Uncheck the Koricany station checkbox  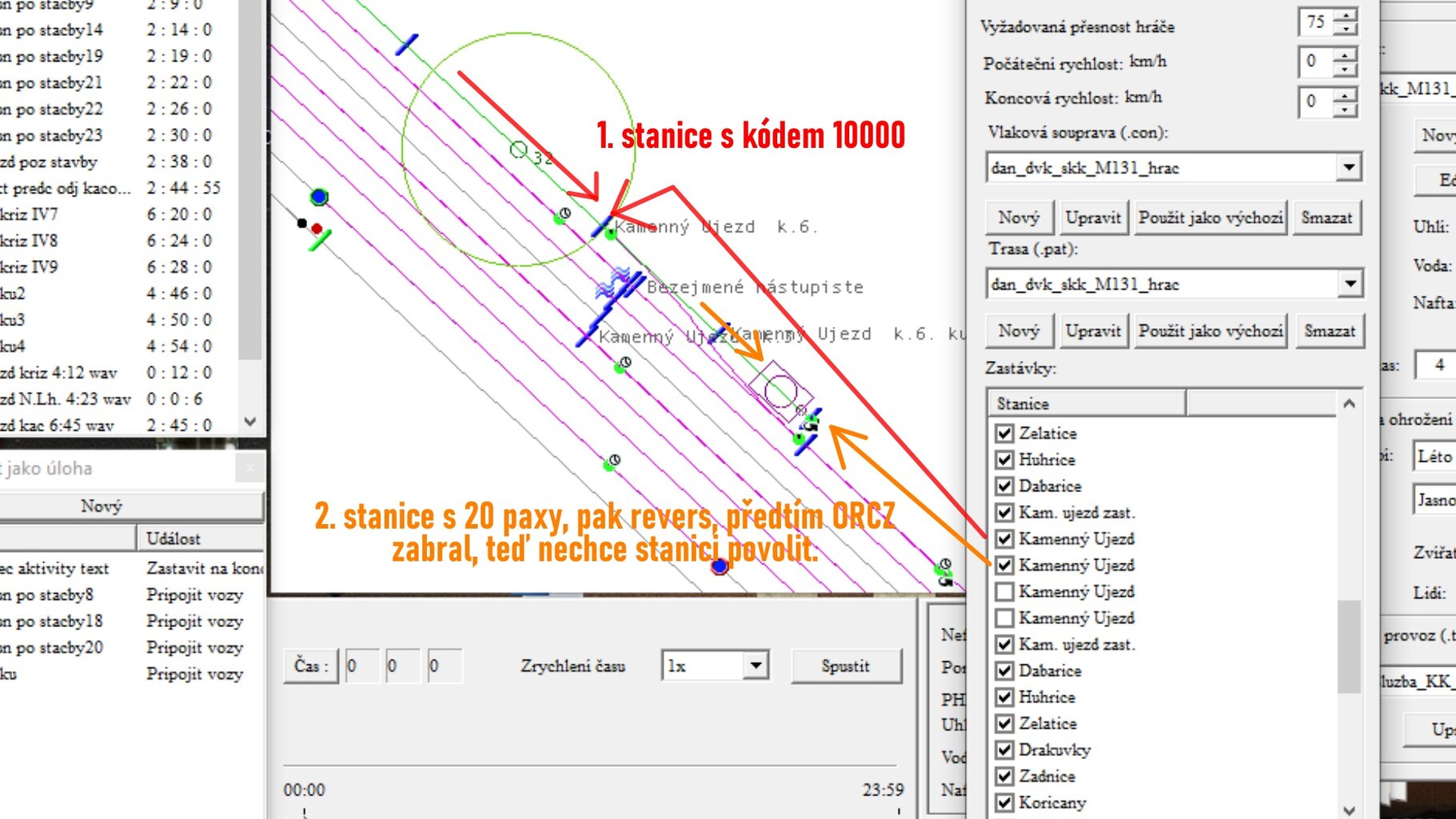click(1005, 802)
